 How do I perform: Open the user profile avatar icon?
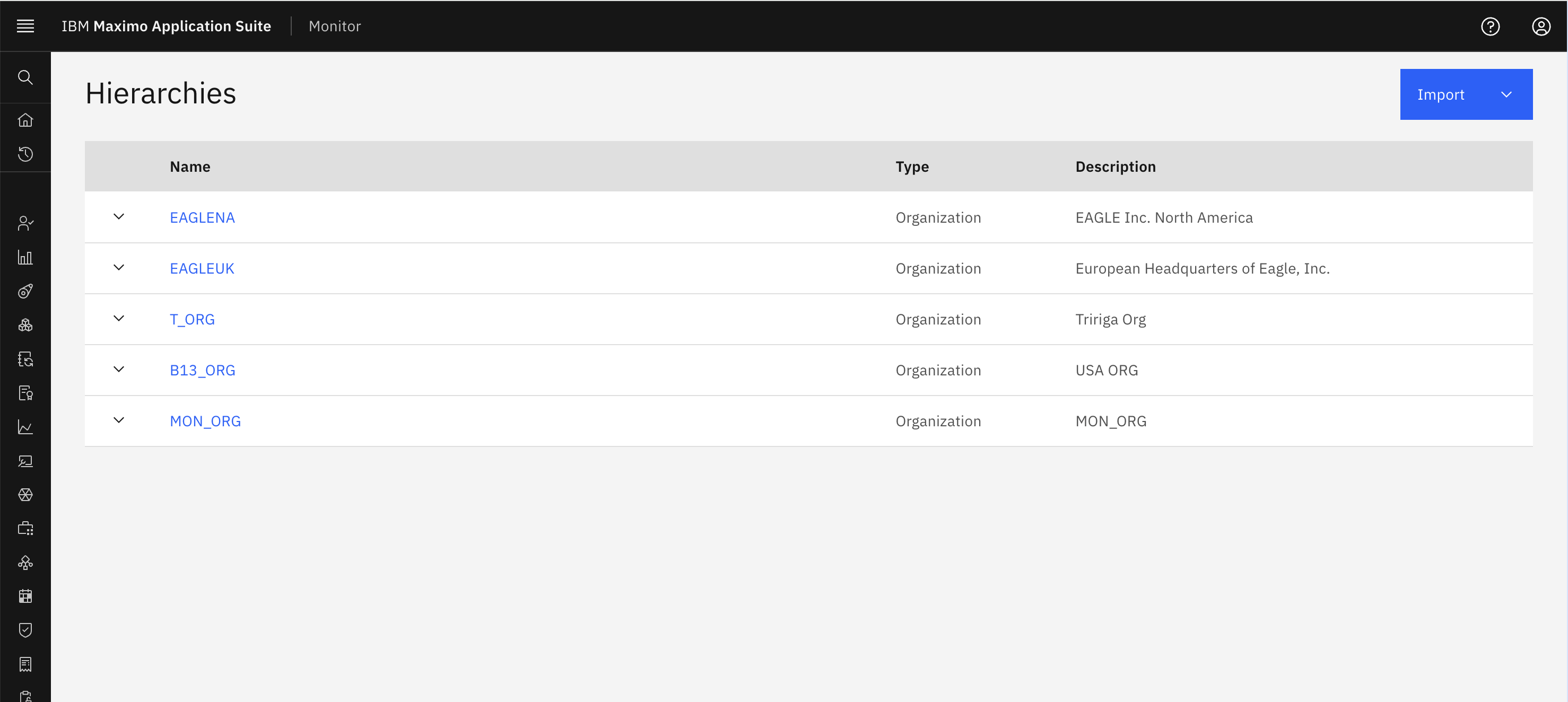pos(1540,26)
